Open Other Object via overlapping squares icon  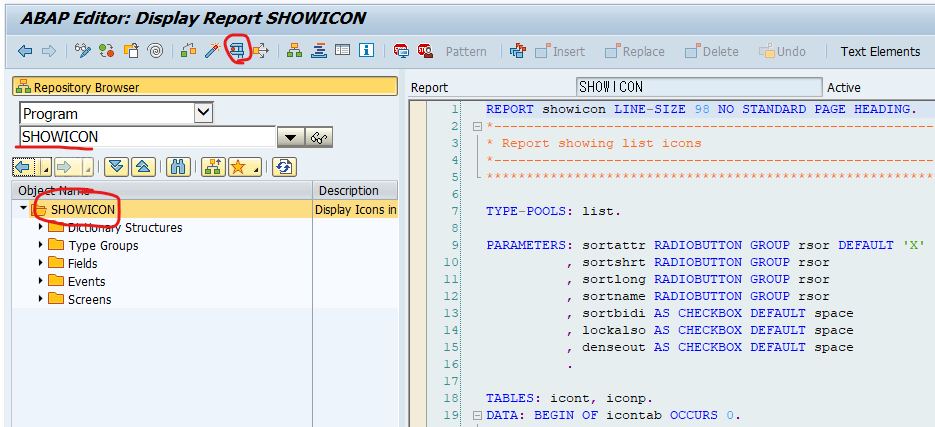pyautogui.click(x=131, y=51)
